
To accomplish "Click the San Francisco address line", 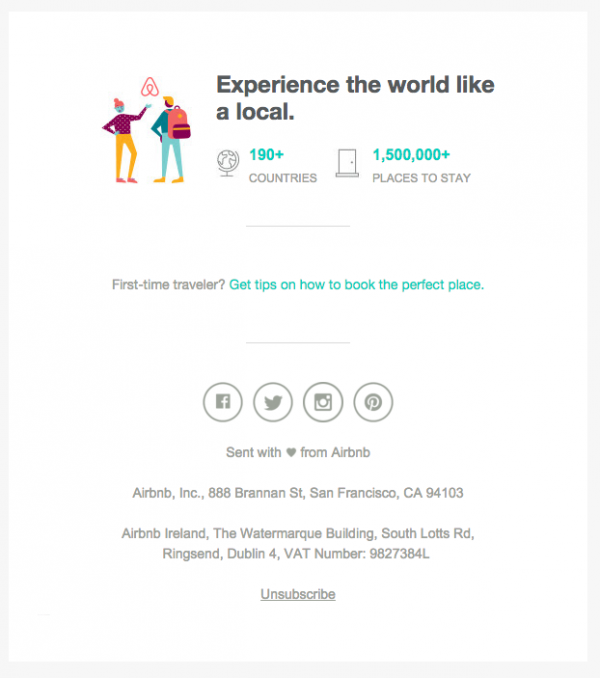I will [298, 493].
